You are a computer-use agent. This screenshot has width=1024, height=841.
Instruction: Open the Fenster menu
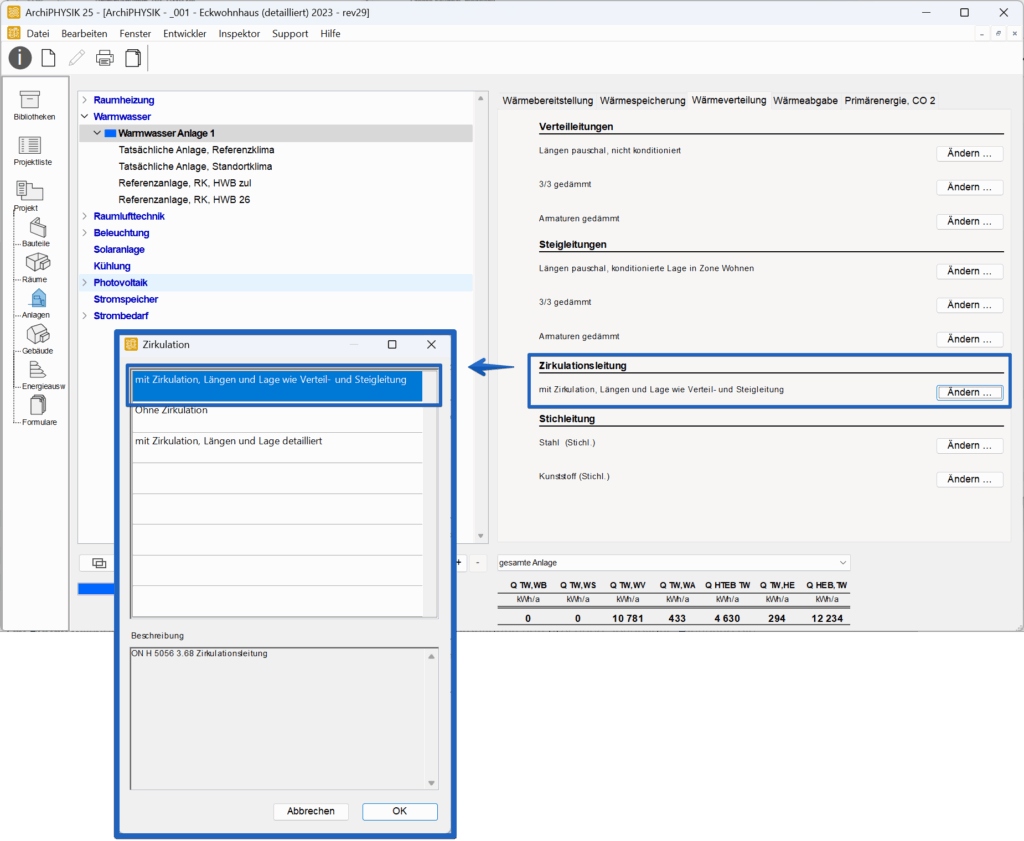click(135, 33)
